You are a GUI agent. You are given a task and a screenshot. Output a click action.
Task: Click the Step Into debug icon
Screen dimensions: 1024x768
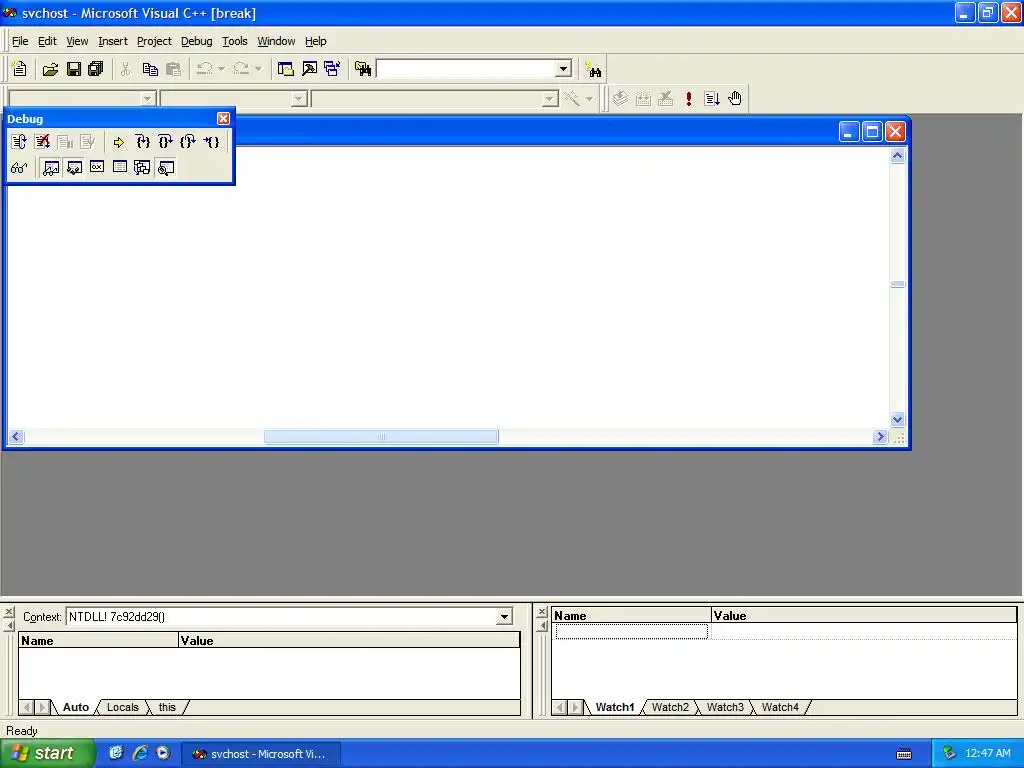[142, 142]
